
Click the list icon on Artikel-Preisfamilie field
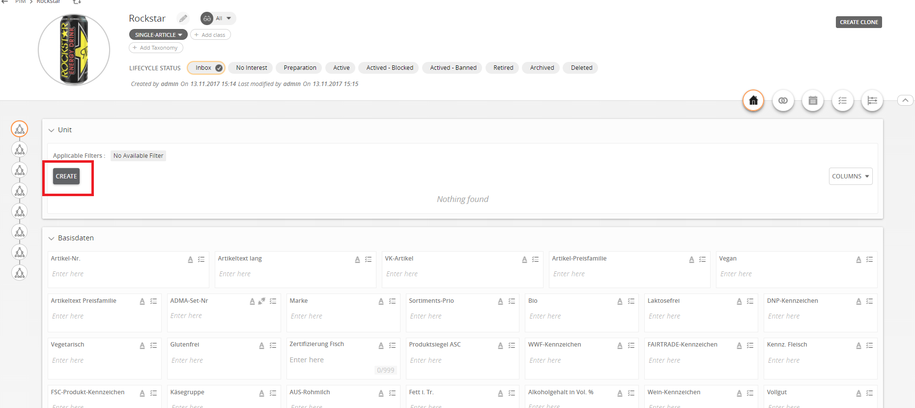tap(702, 259)
